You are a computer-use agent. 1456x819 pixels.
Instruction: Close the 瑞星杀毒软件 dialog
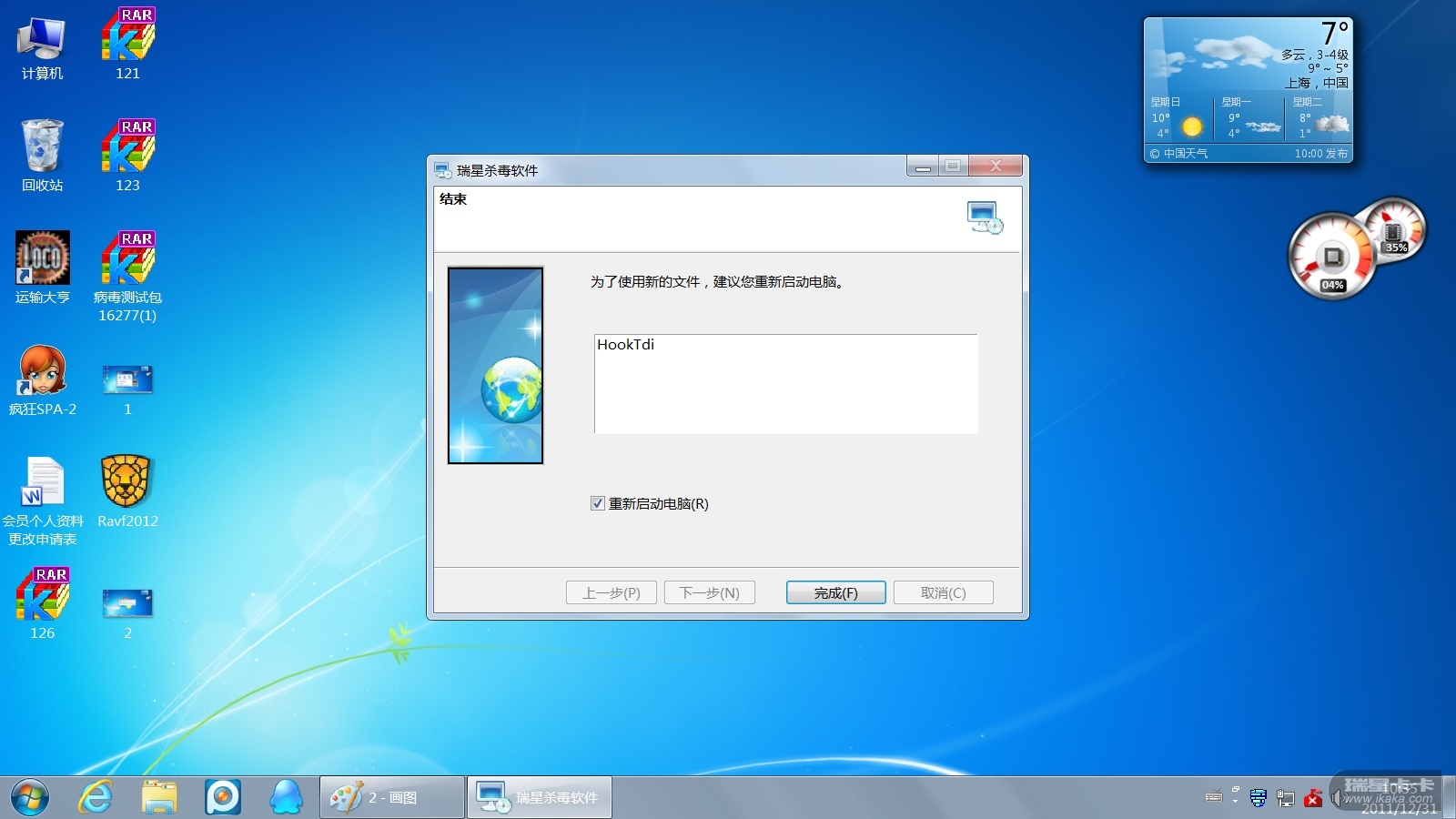996,167
